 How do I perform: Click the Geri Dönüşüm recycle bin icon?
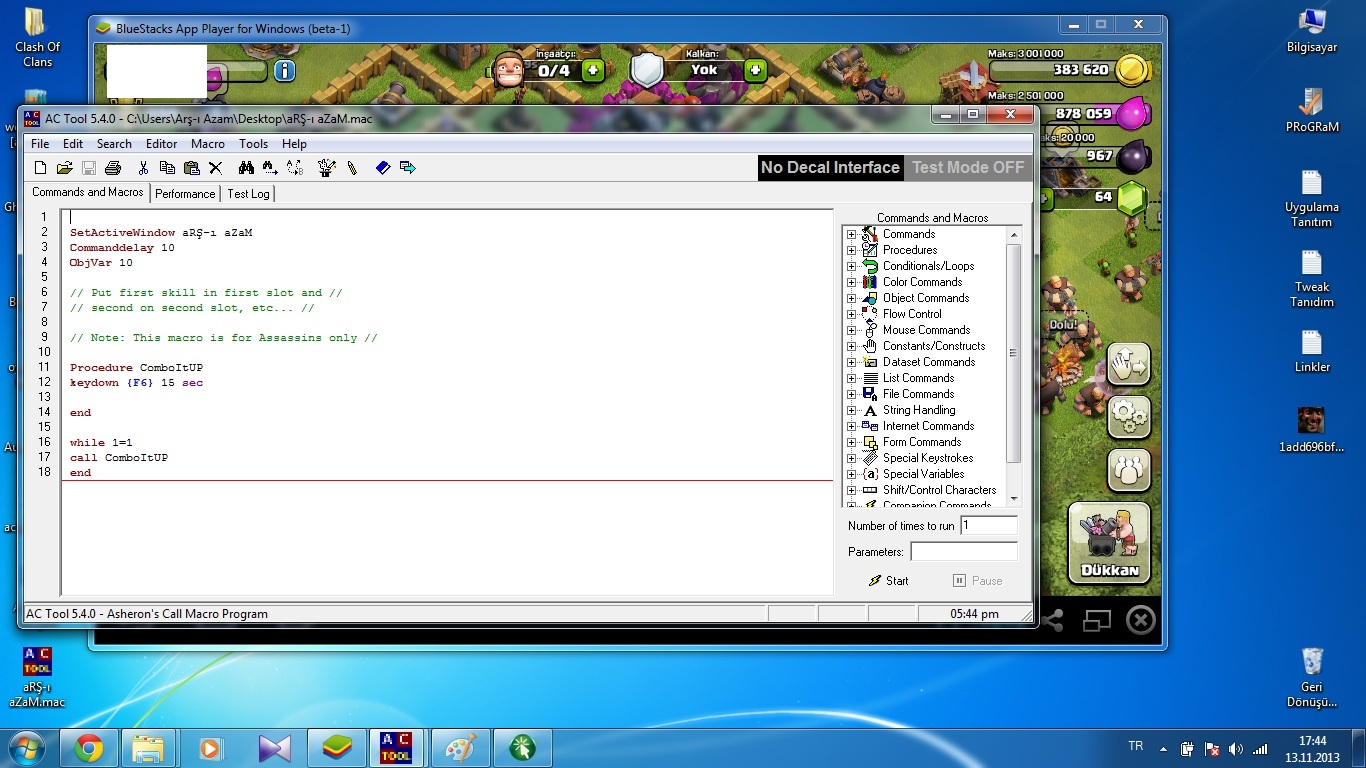click(1312, 677)
